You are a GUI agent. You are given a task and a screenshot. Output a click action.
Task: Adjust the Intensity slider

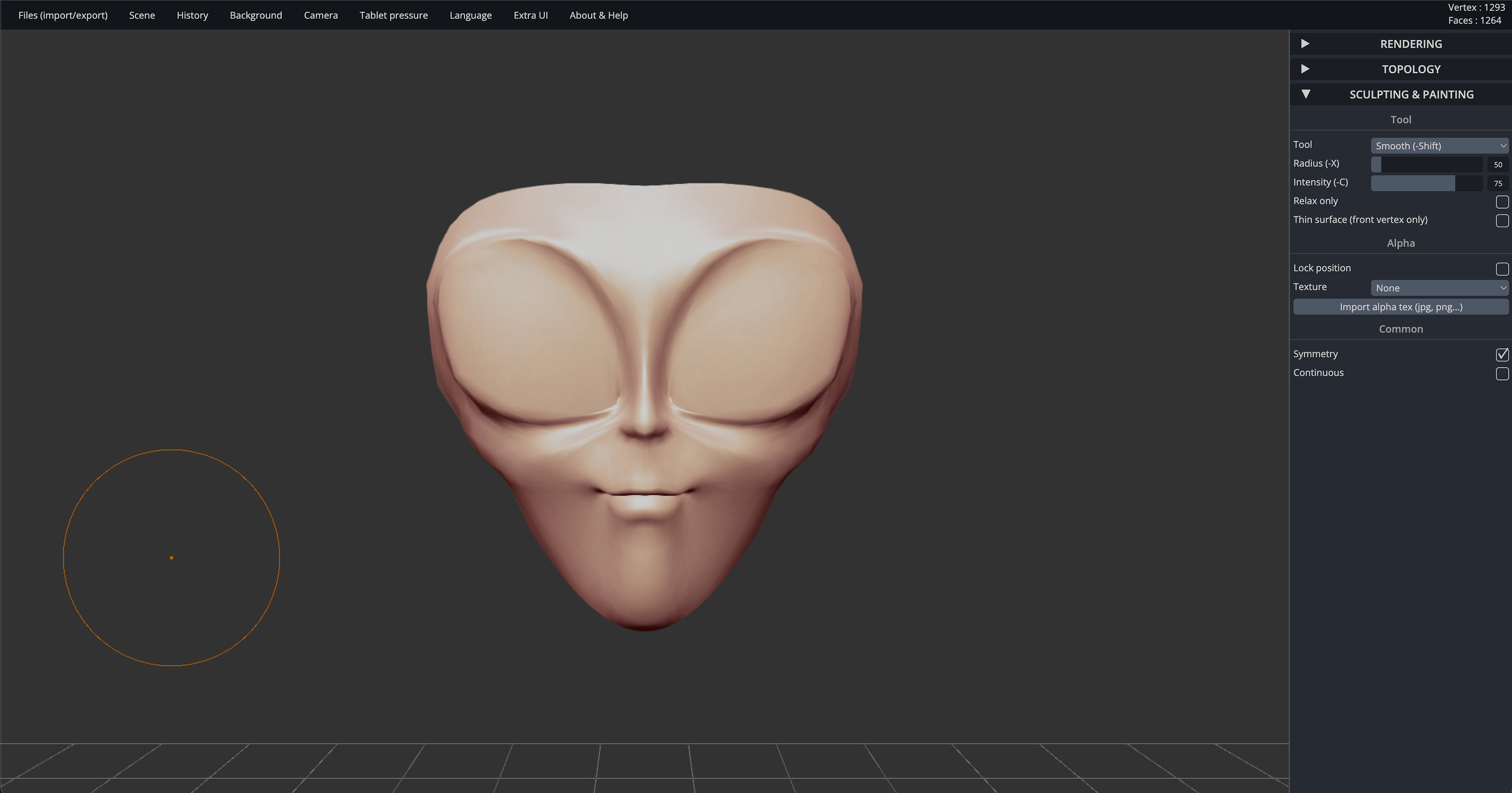[1426, 183]
